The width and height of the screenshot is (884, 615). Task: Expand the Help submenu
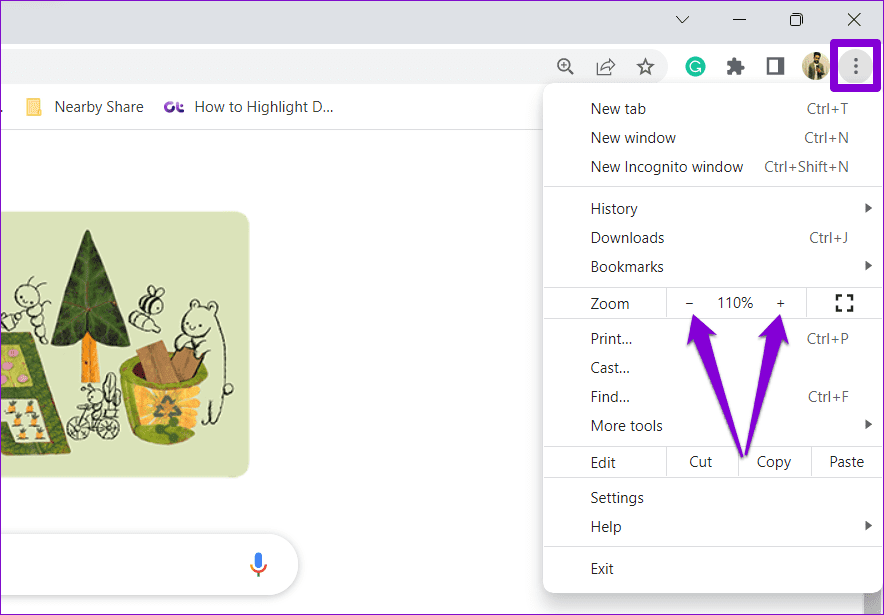coord(713,527)
